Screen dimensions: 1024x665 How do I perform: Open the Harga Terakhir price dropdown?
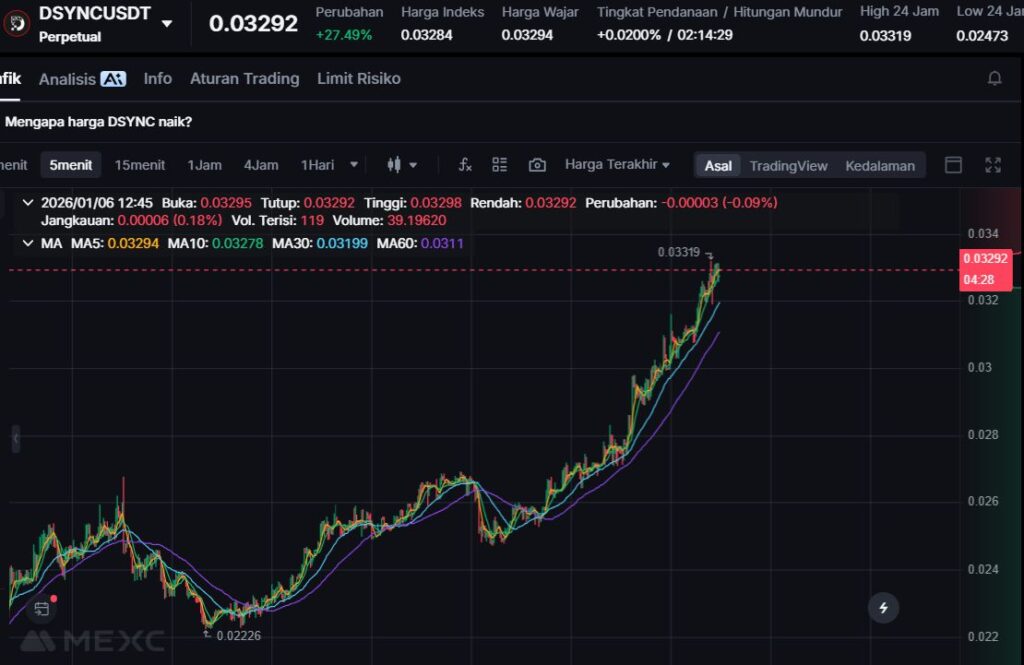click(617, 165)
